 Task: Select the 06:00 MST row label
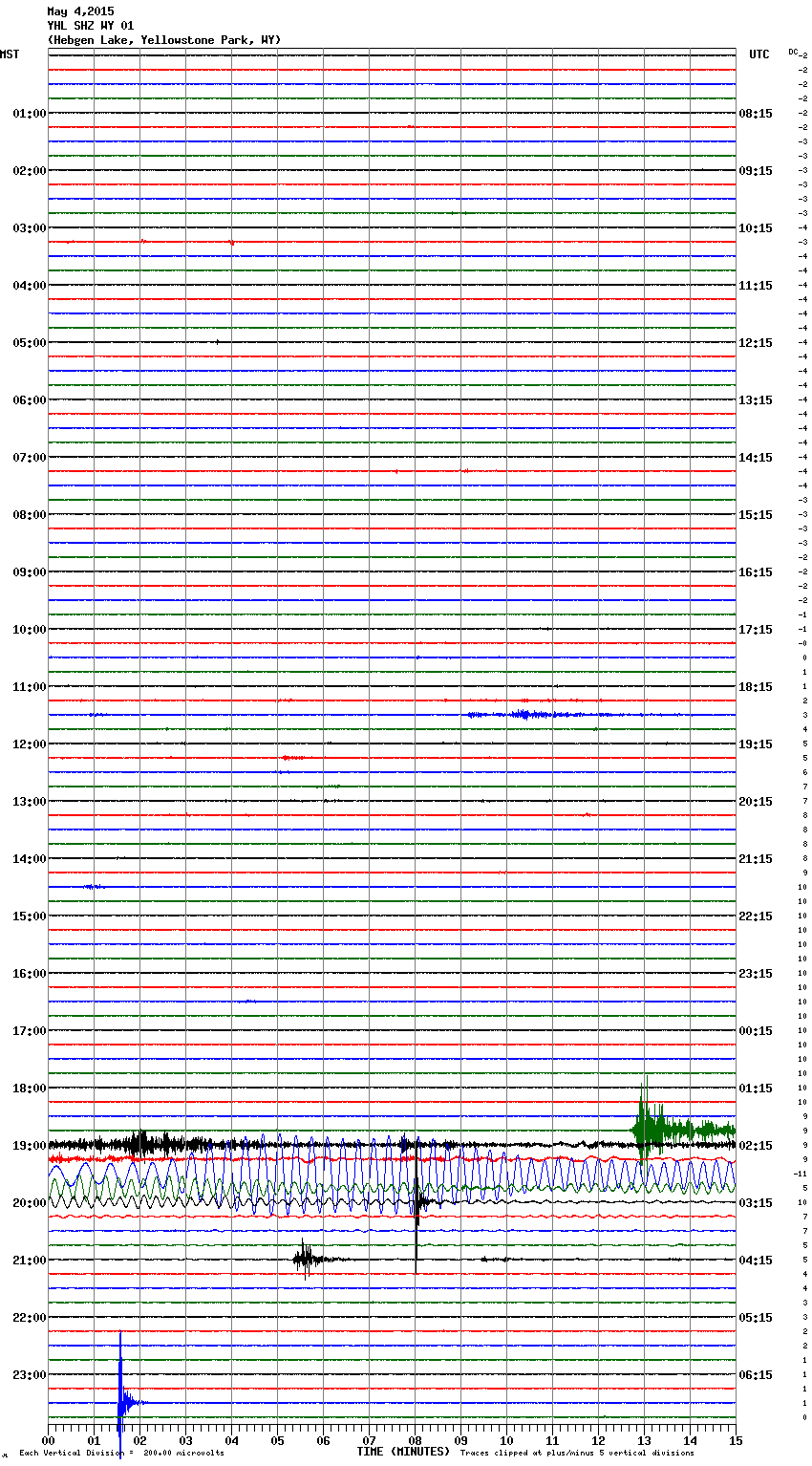point(30,400)
